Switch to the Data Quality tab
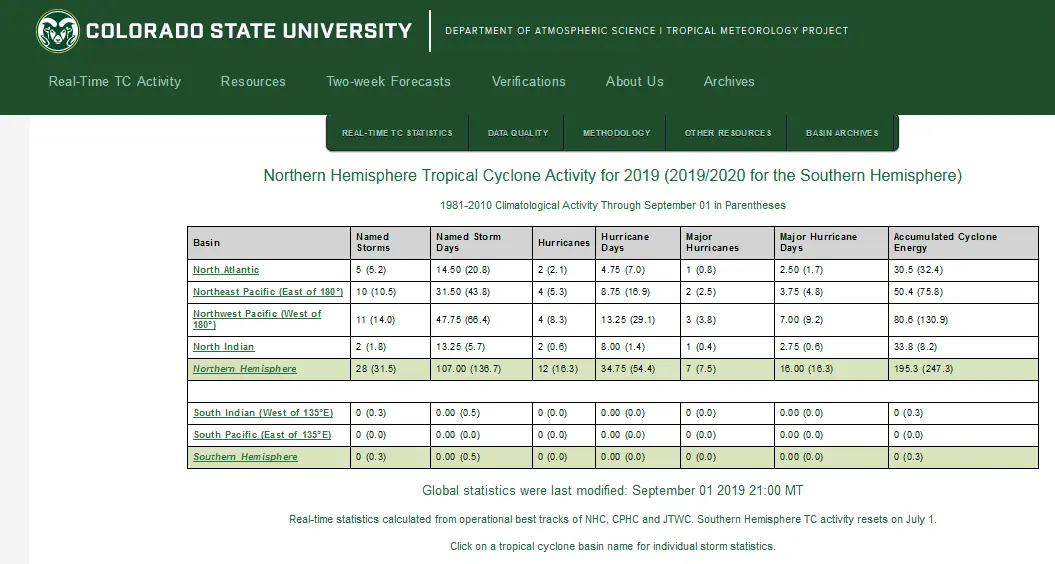Screen dimensions: 1055x564 517,133
